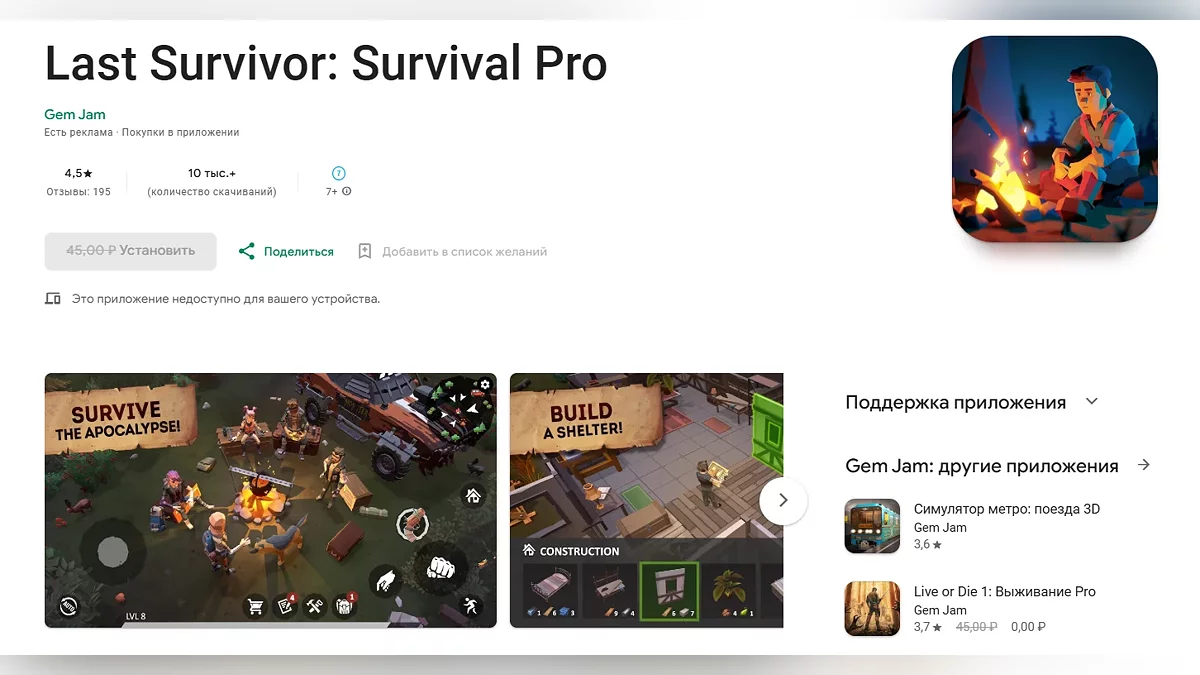1200x675 pixels.
Task: Click the Поделиться share link text
Action: click(x=299, y=252)
